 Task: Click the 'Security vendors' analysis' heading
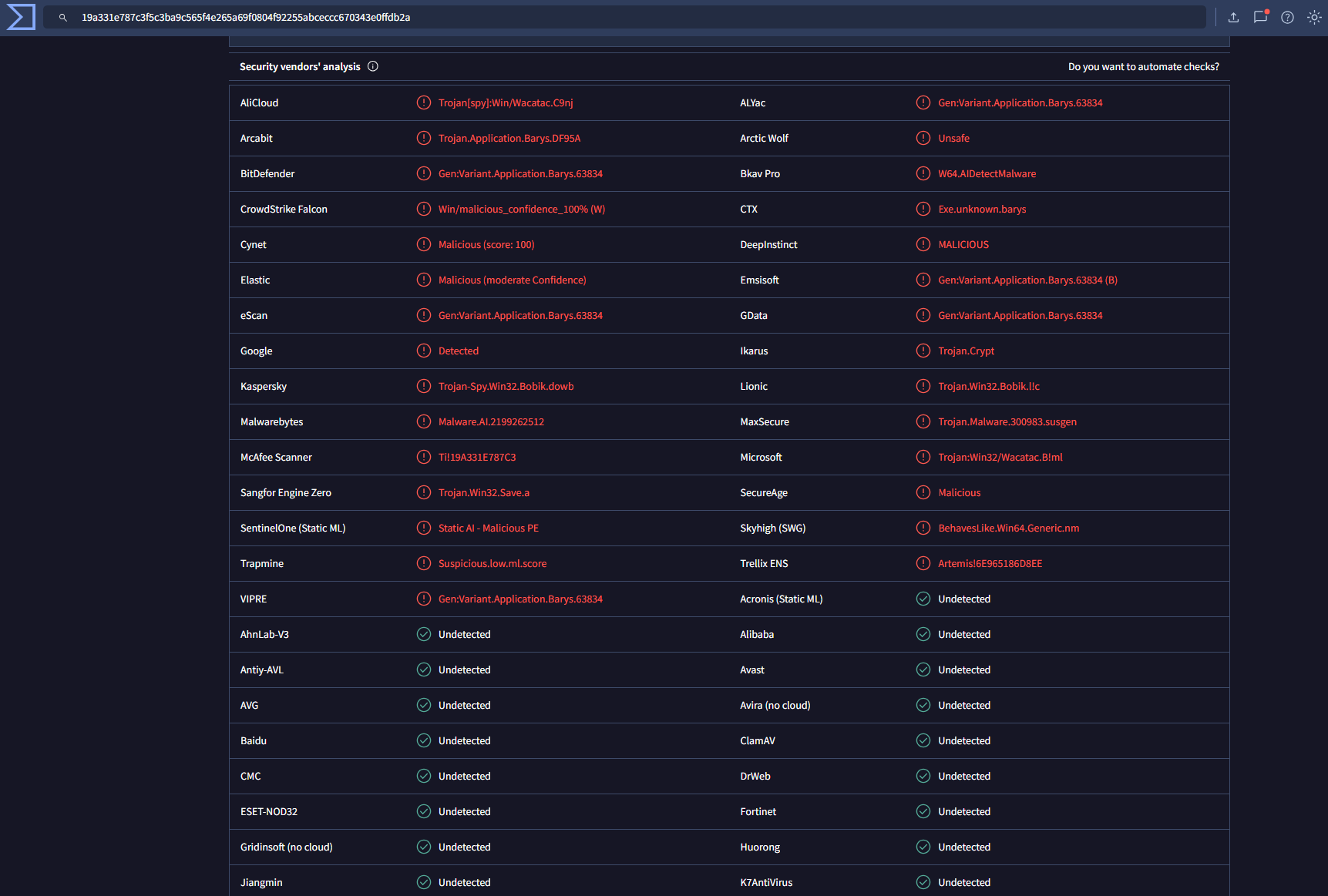coord(300,67)
